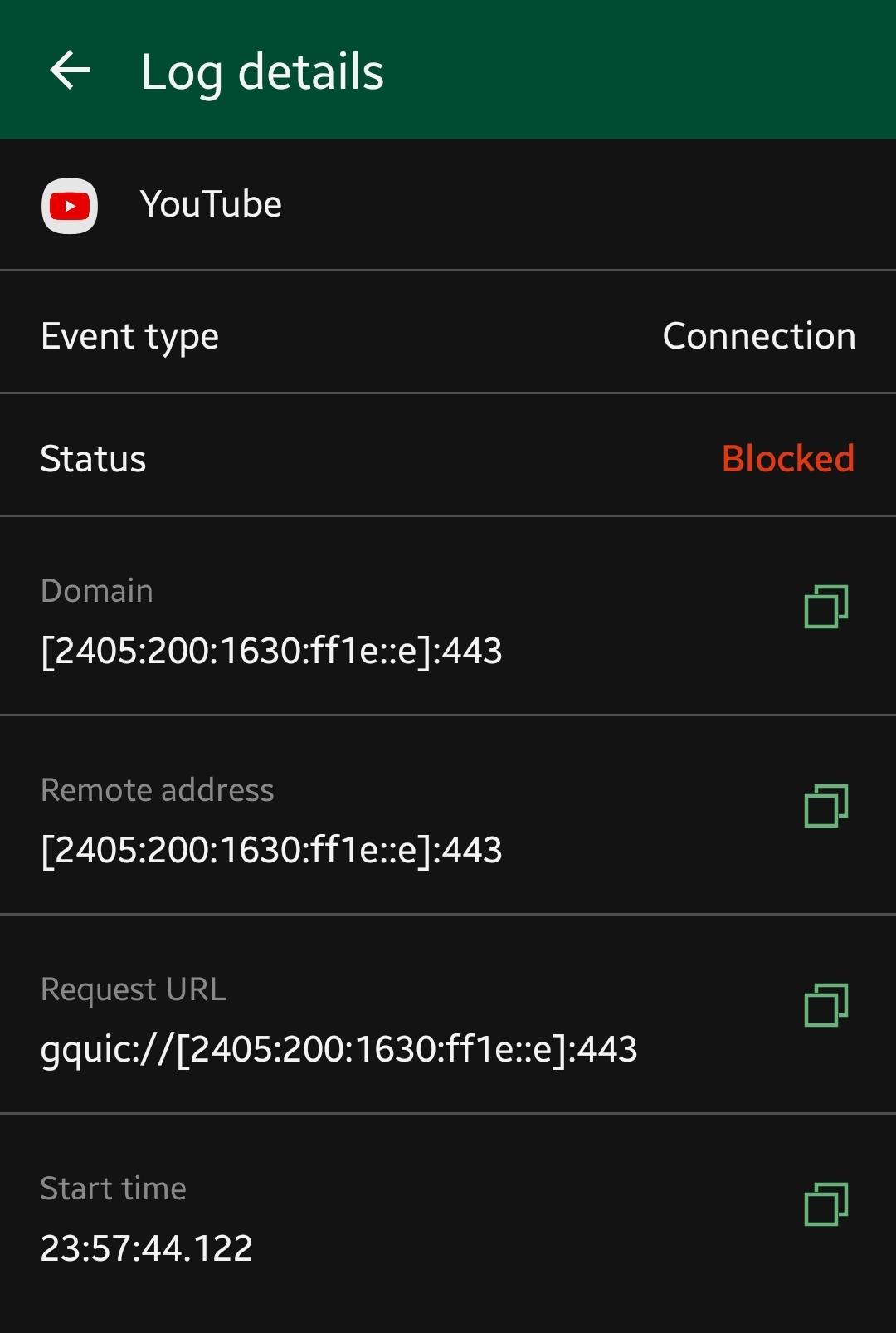Click the back arrow in the header
Screen dimensions: 896x1333
pos(70,71)
